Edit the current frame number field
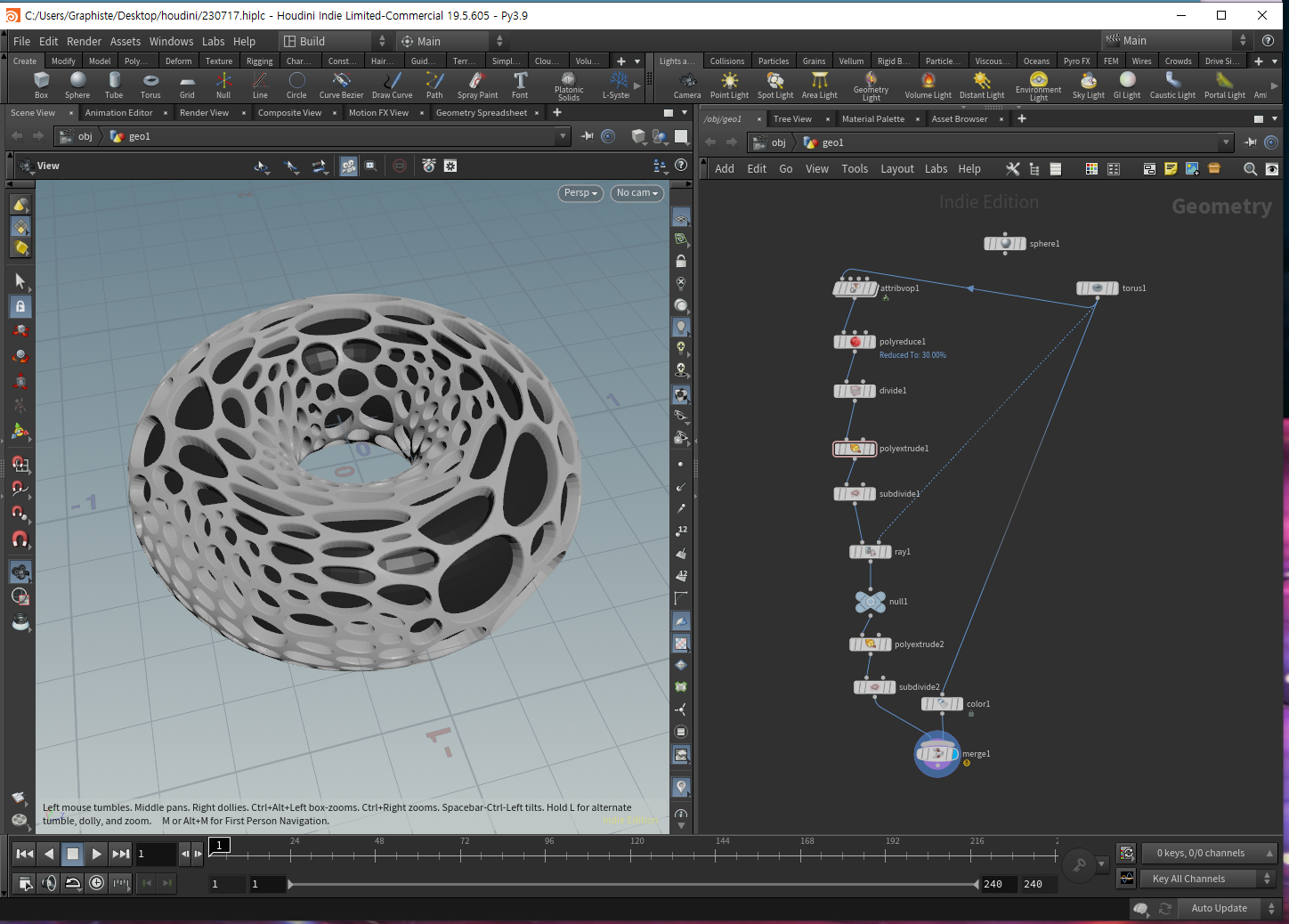Image resolution: width=1289 pixels, height=924 pixels. tap(155, 854)
